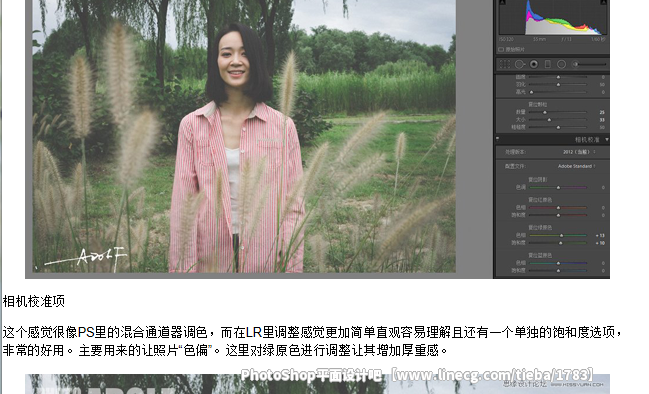Screen dimensions: 649x394
Task: Adjust the red primary 色相 slider
Action: [558, 207]
